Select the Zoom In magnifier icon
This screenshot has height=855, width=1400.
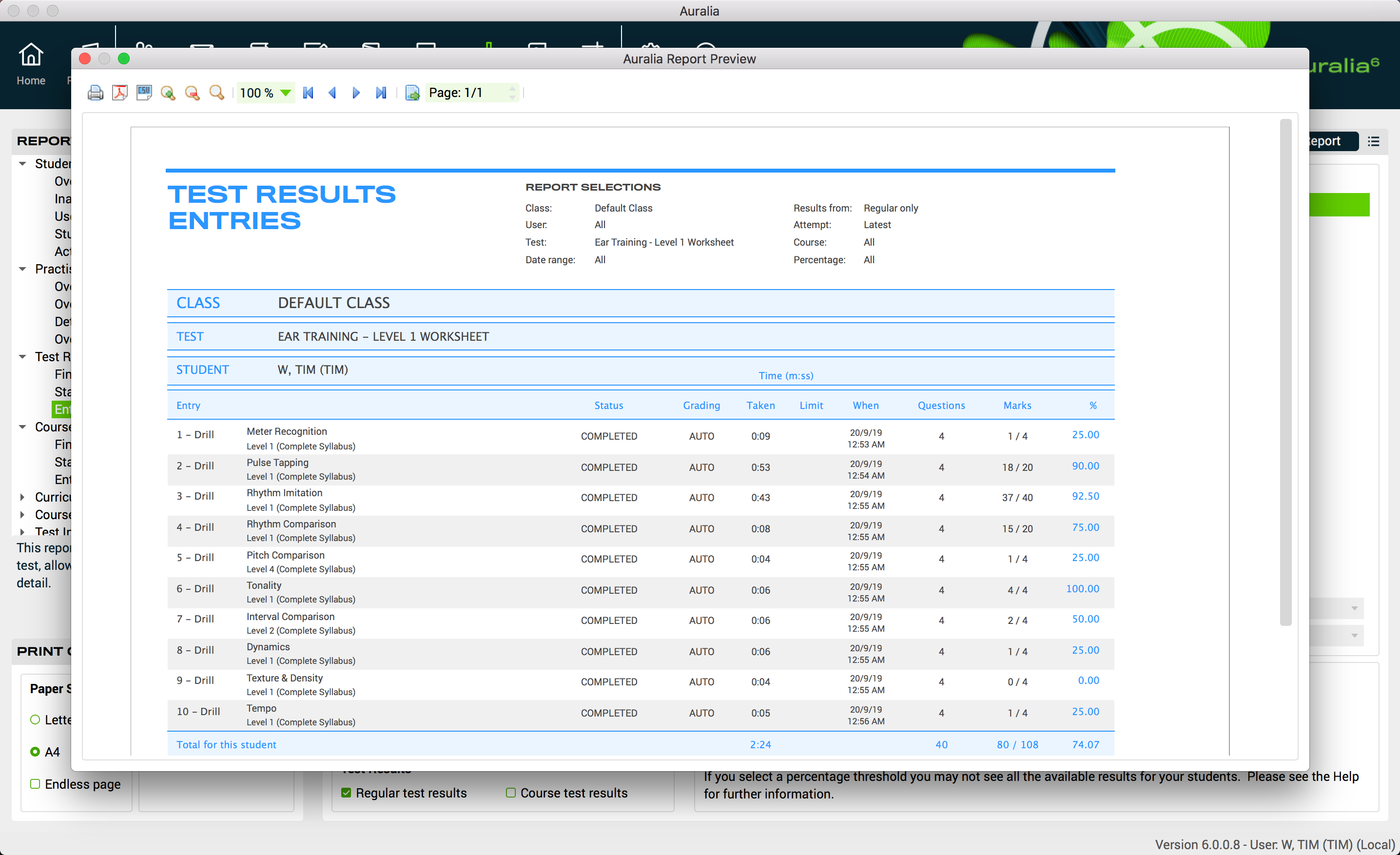click(168, 92)
